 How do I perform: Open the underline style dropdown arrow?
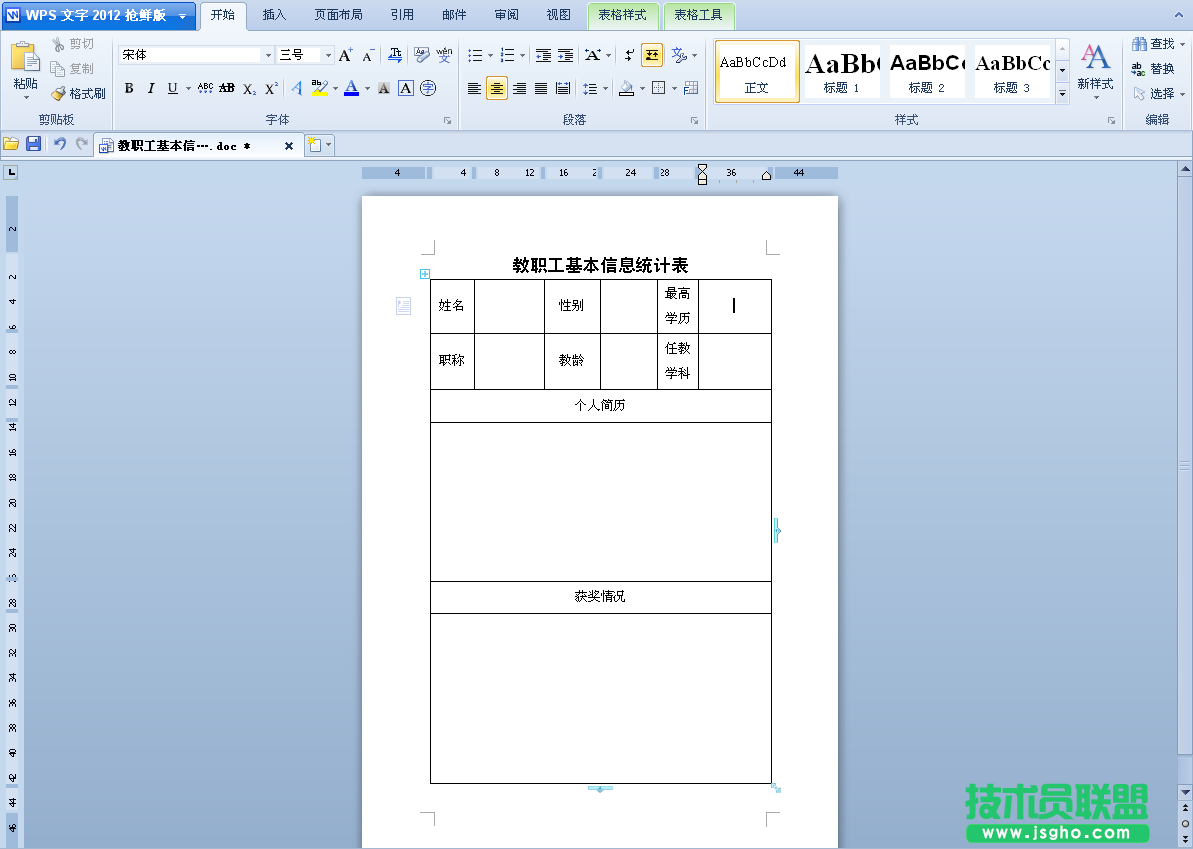point(188,89)
